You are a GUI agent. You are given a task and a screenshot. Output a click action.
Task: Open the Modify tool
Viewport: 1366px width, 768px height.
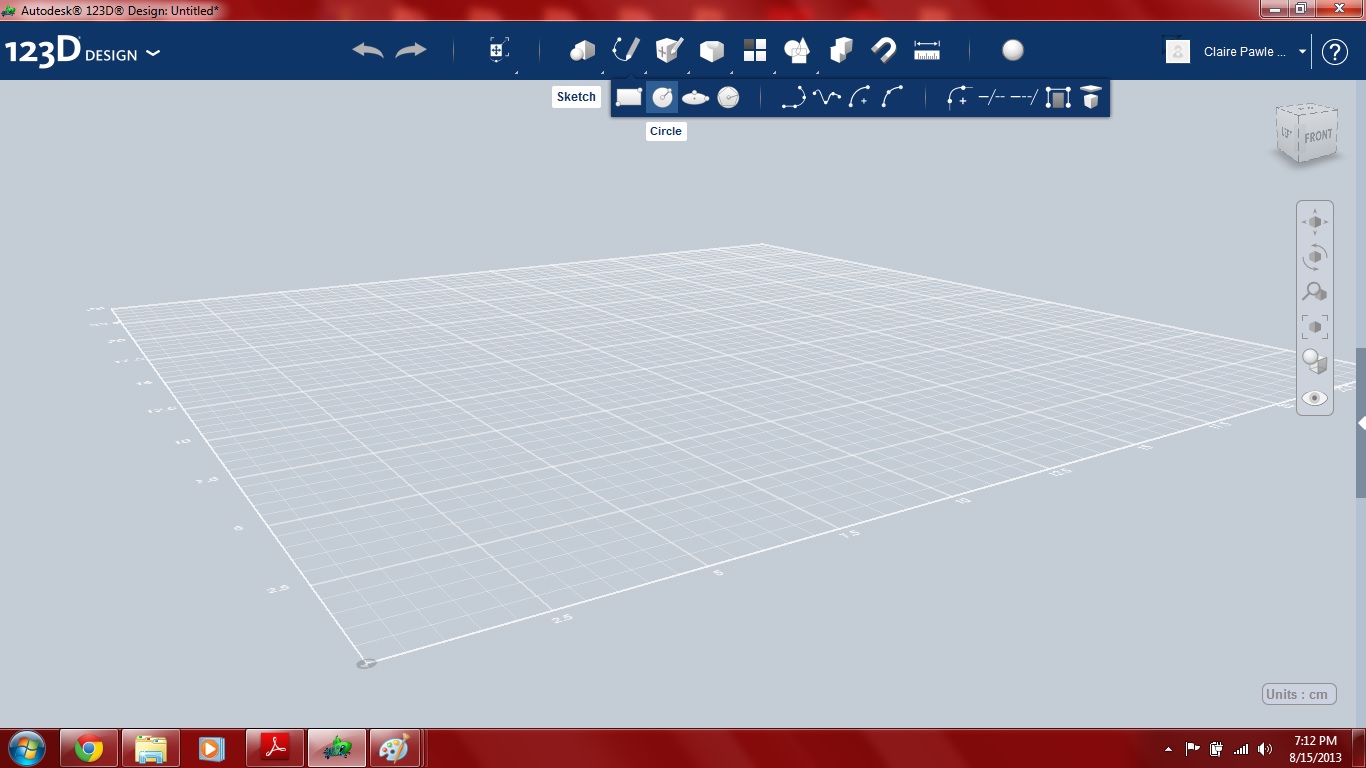click(x=711, y=50)
